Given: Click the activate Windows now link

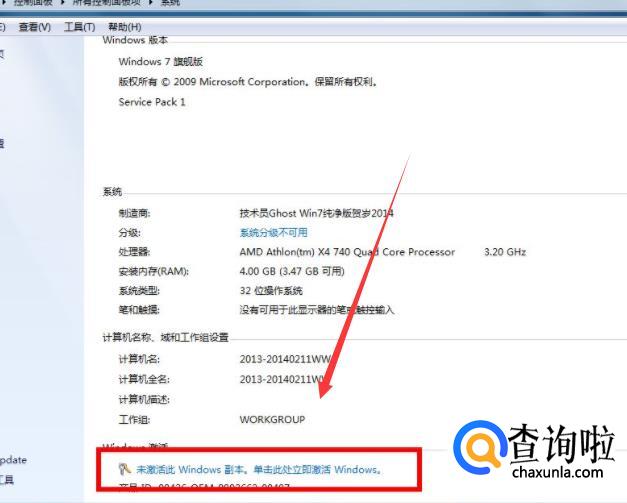Looking at the screenshot, I should click(259, 469).
